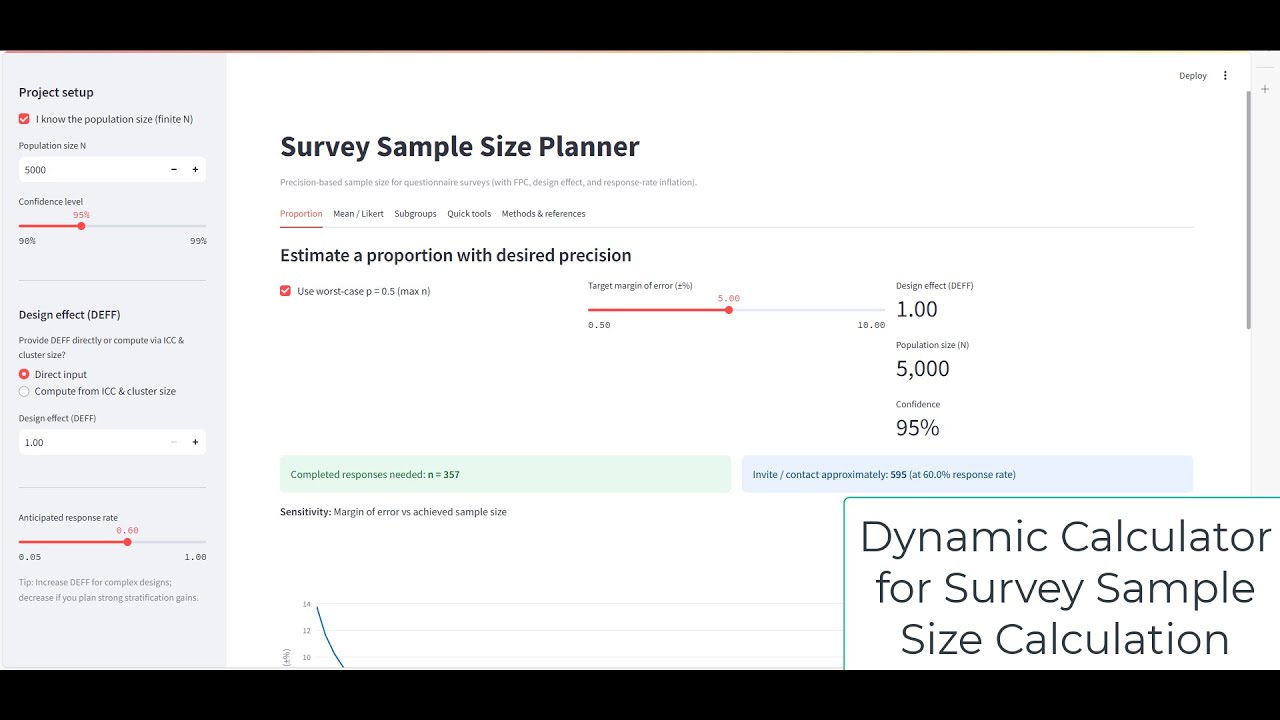
Task: Increase Design effect (DEFF) with plus
Action: coord(195,442)
